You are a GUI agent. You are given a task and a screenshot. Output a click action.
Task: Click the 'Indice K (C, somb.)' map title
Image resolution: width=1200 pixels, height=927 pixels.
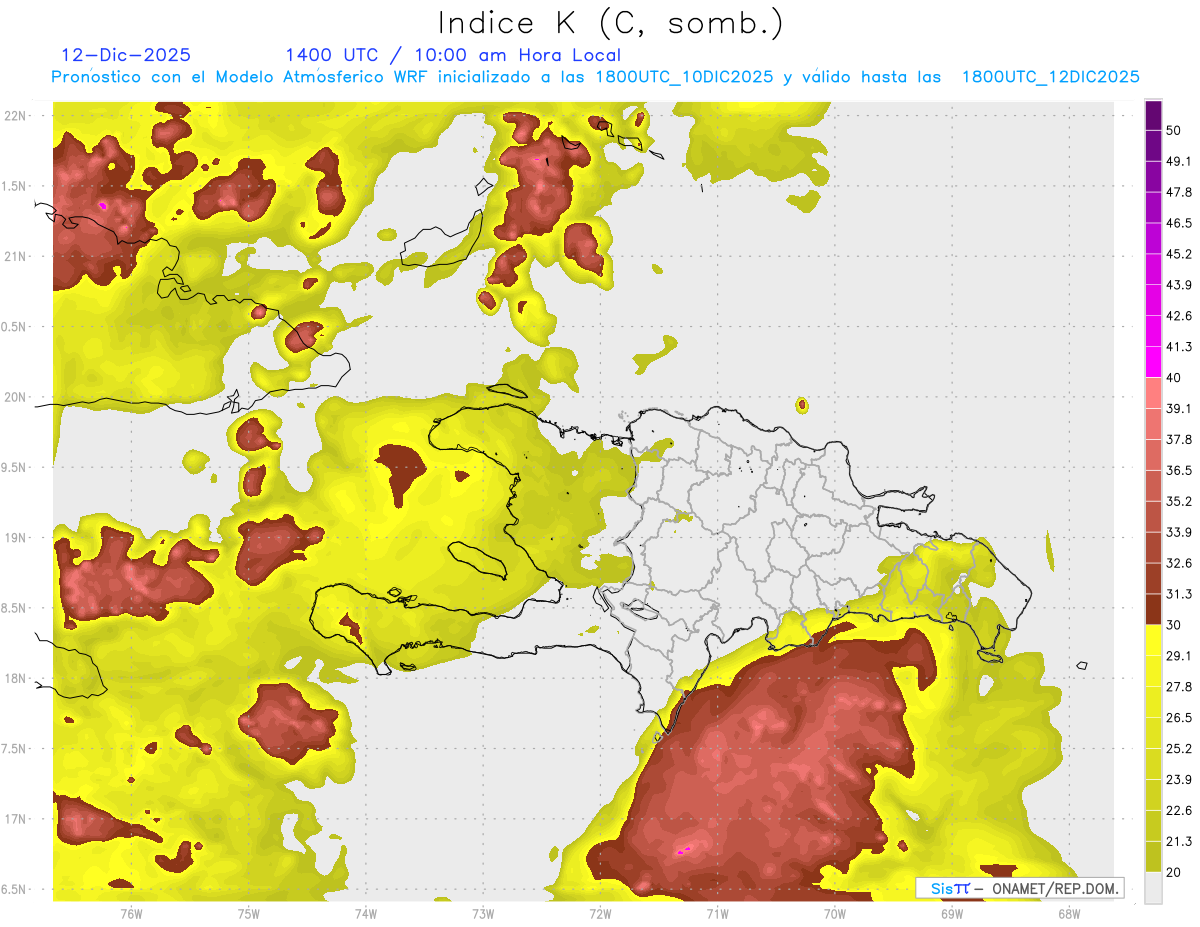(x=610, y=23)
